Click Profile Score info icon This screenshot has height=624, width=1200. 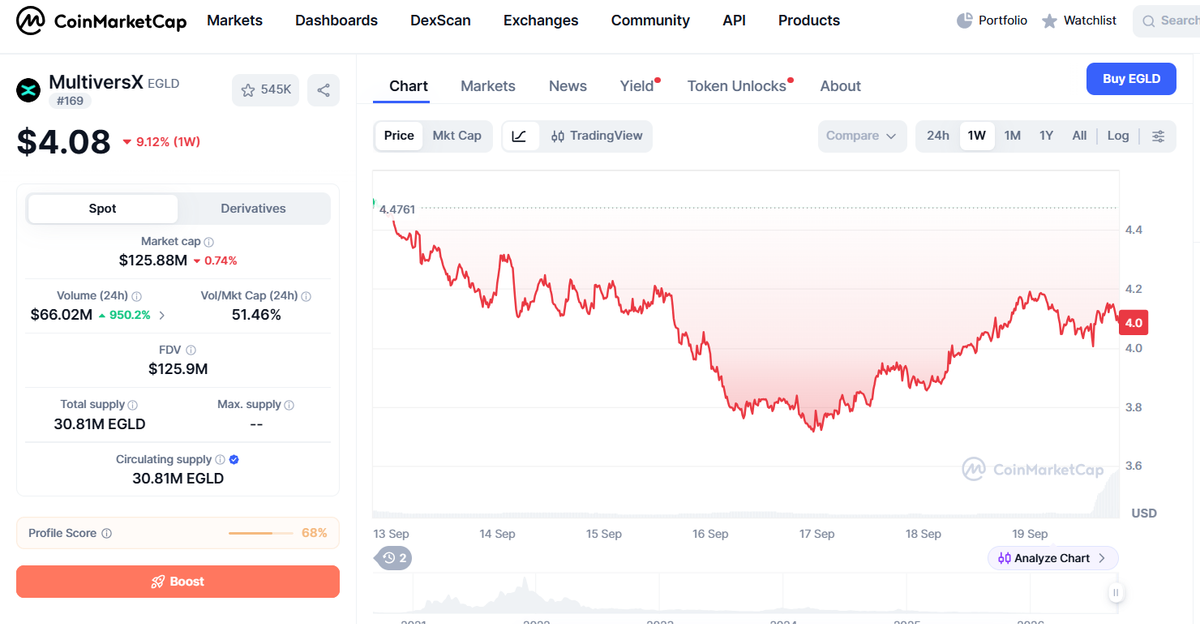pos(107,534)
